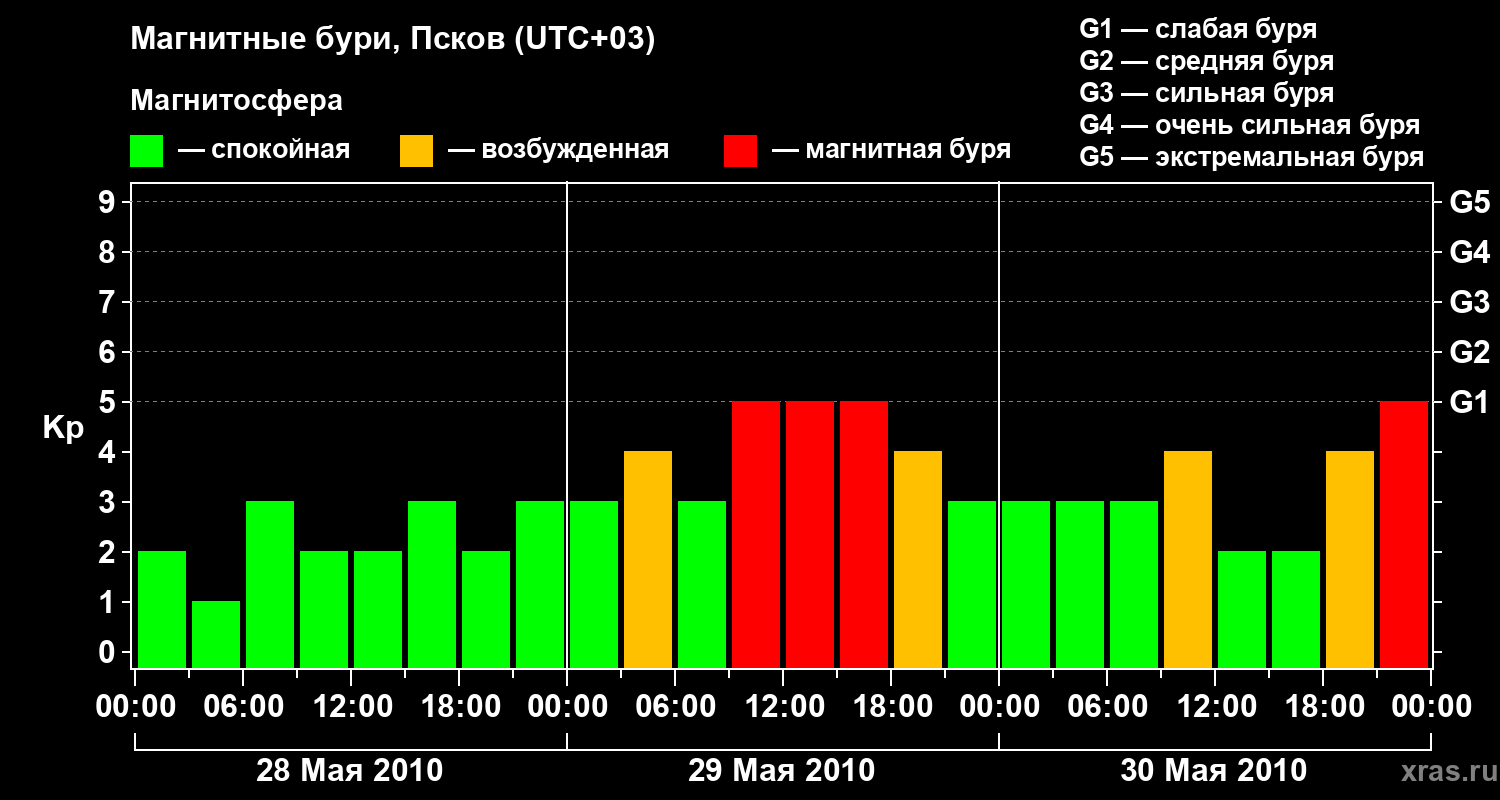Select the 'G1 — слабая буря' legend line
The width and height of the screenshot is (1500, 800).
[x=1198, y=29]
